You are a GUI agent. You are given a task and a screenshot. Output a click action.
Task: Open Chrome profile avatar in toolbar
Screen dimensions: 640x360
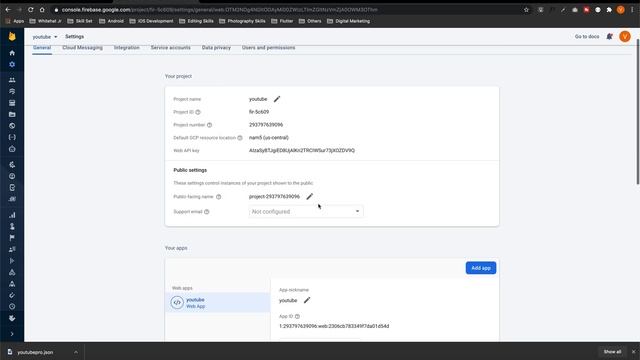620,10
